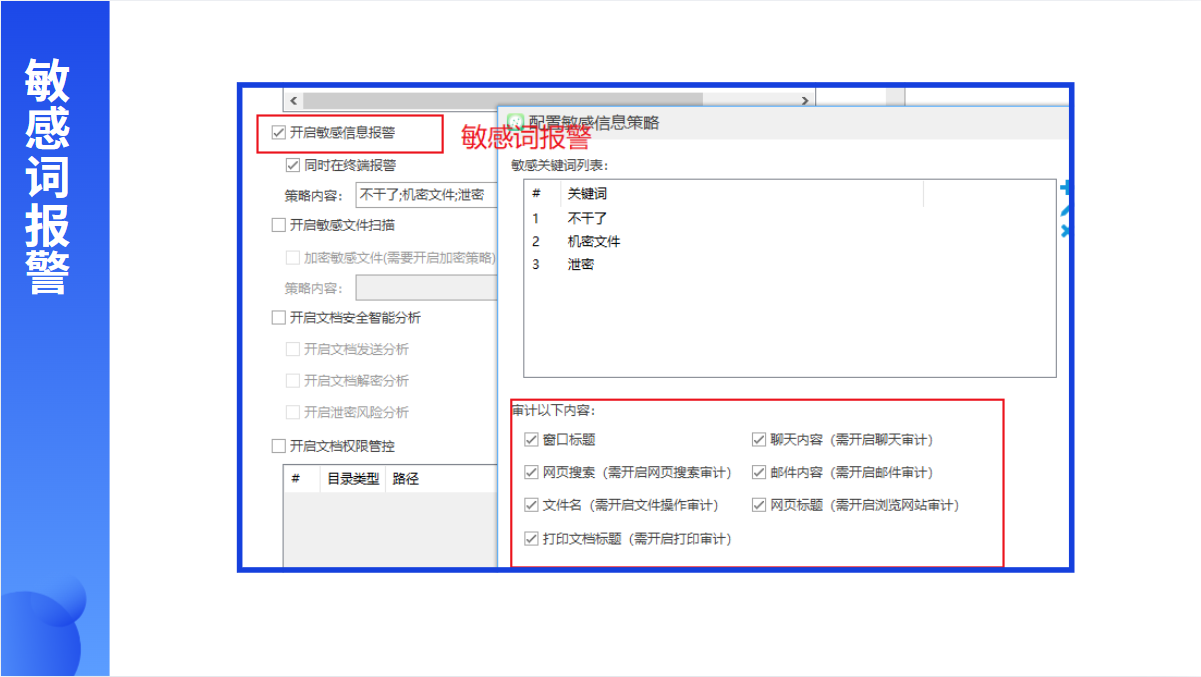Viewport: 1201px width, 677px height.
Task: Click the blue X delete-keyword icon
Action: coord(1065,230)
